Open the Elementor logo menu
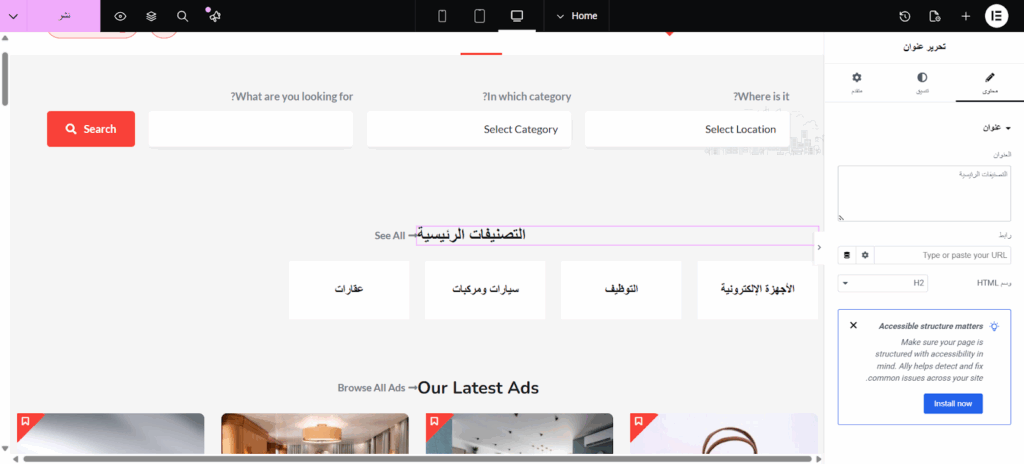Image resolution: width=1024 pixels, height=464 pixels. click(996, 16)
